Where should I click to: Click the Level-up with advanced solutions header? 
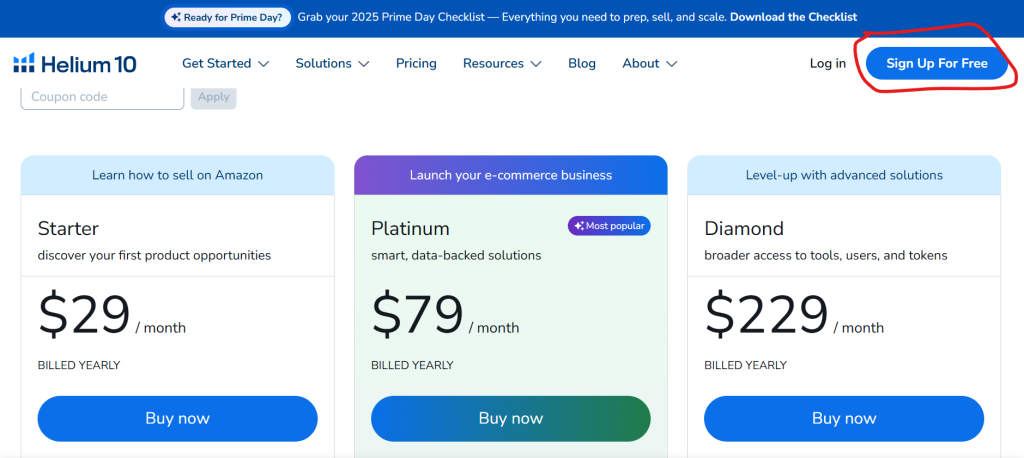(843, 175)
